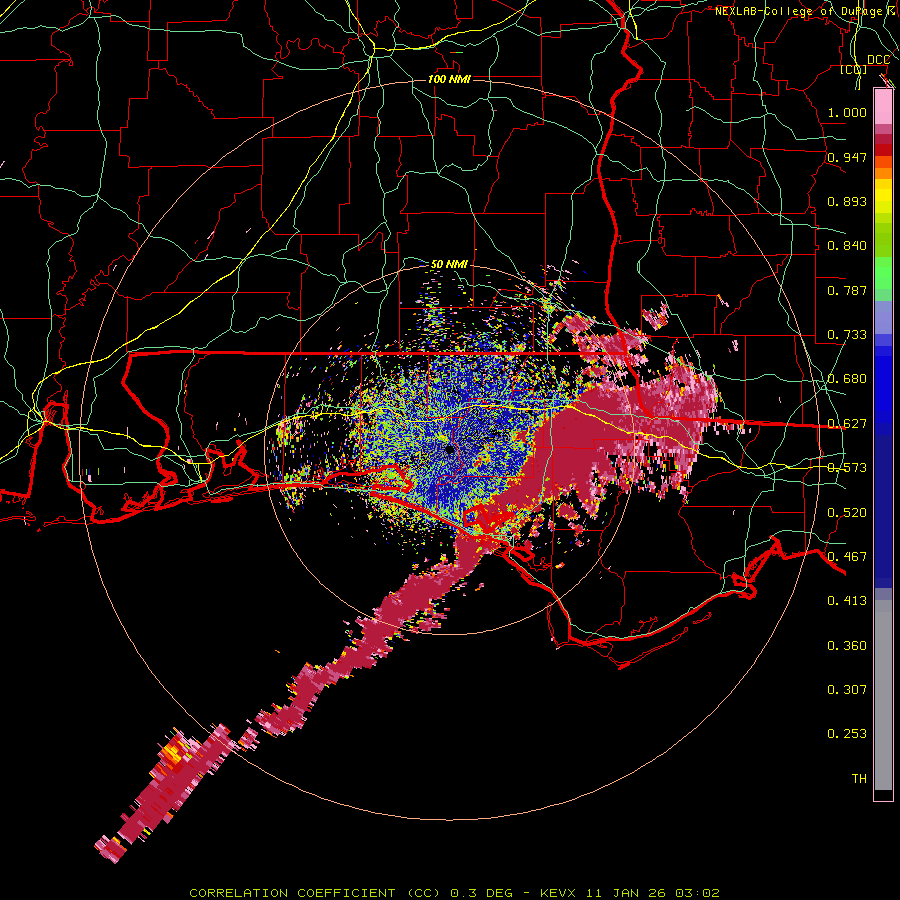Click the 100 NMI range ring label
This screenshot has height=900, width=900.
pyautogui.click(x=449, y=79)
